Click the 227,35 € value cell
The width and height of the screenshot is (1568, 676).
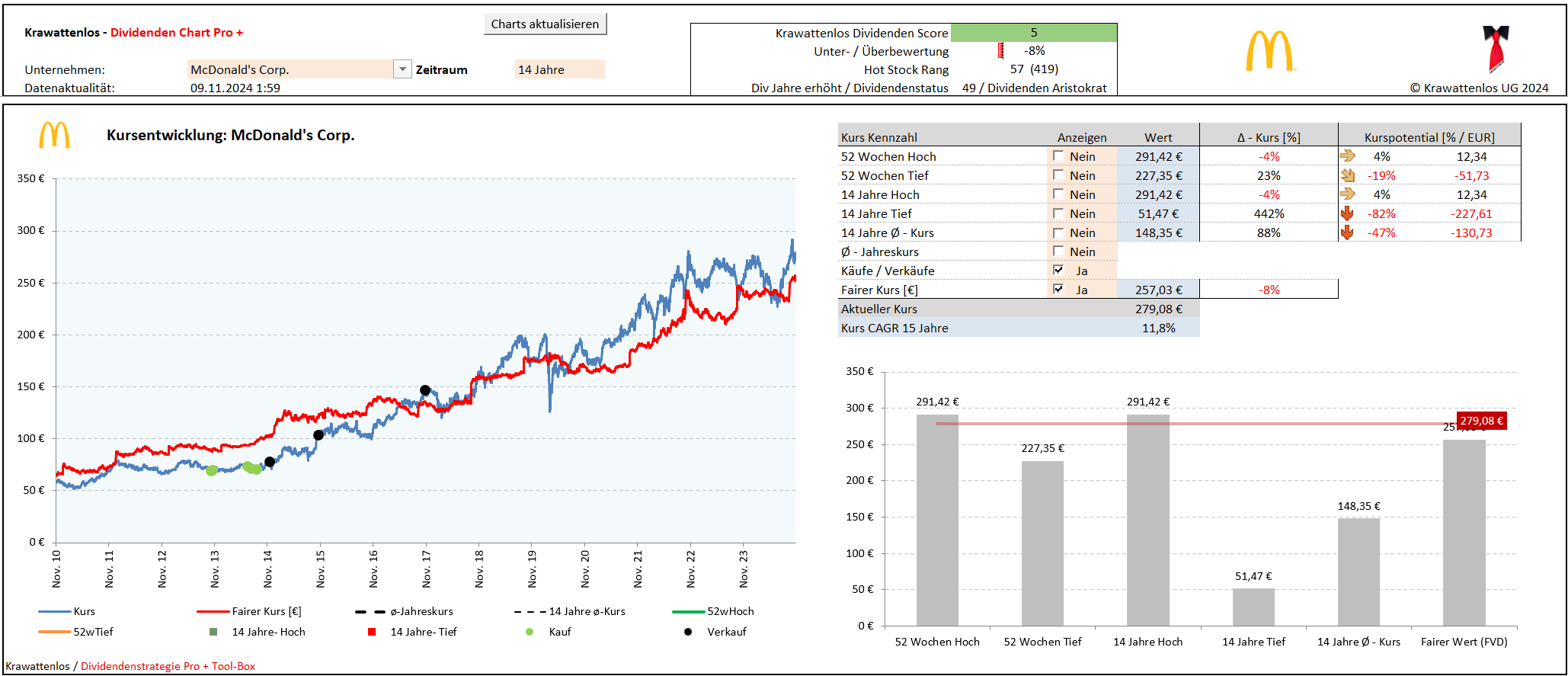1158,175
